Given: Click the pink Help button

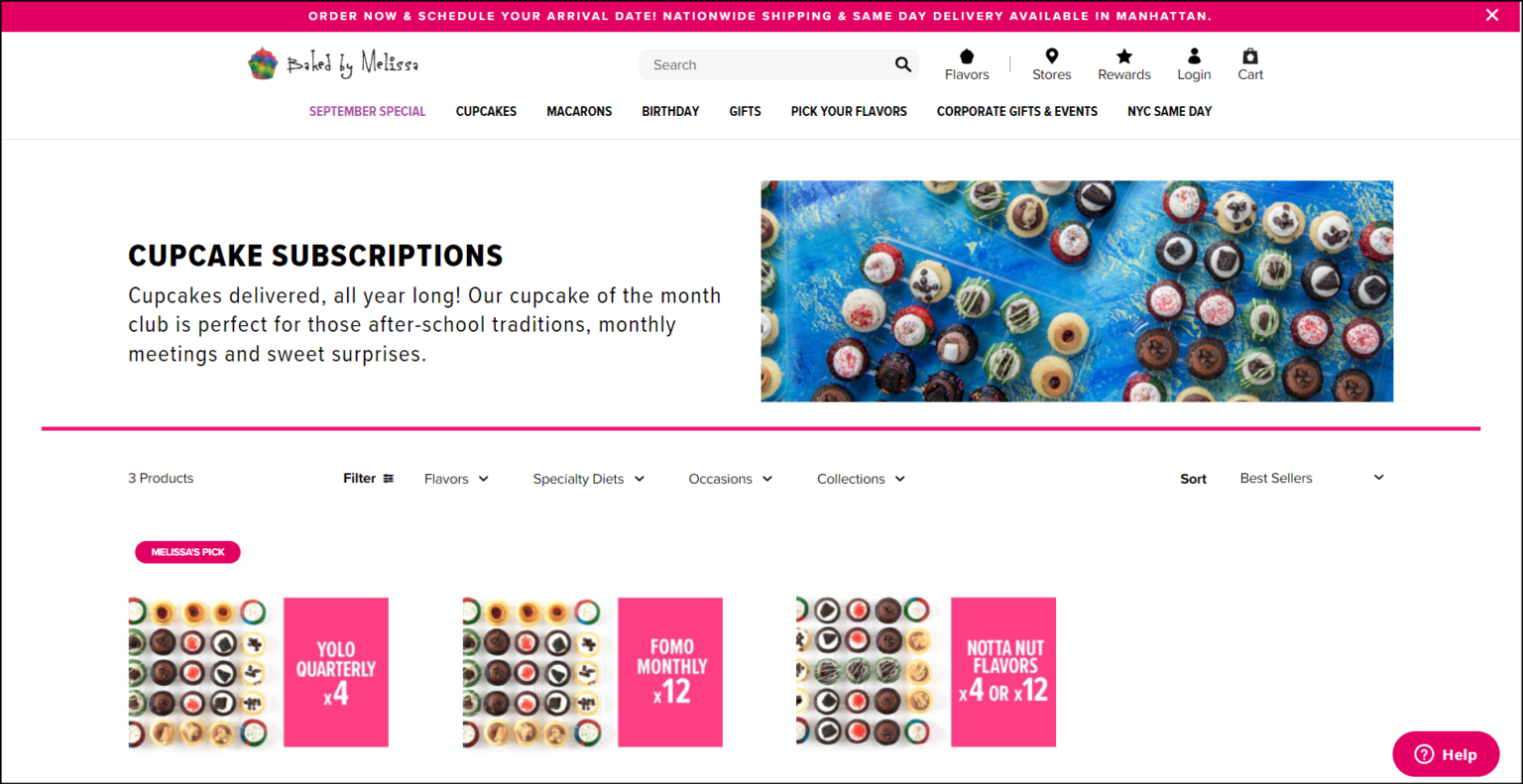Looking at the screenshot, I should tap(1446, 754).
